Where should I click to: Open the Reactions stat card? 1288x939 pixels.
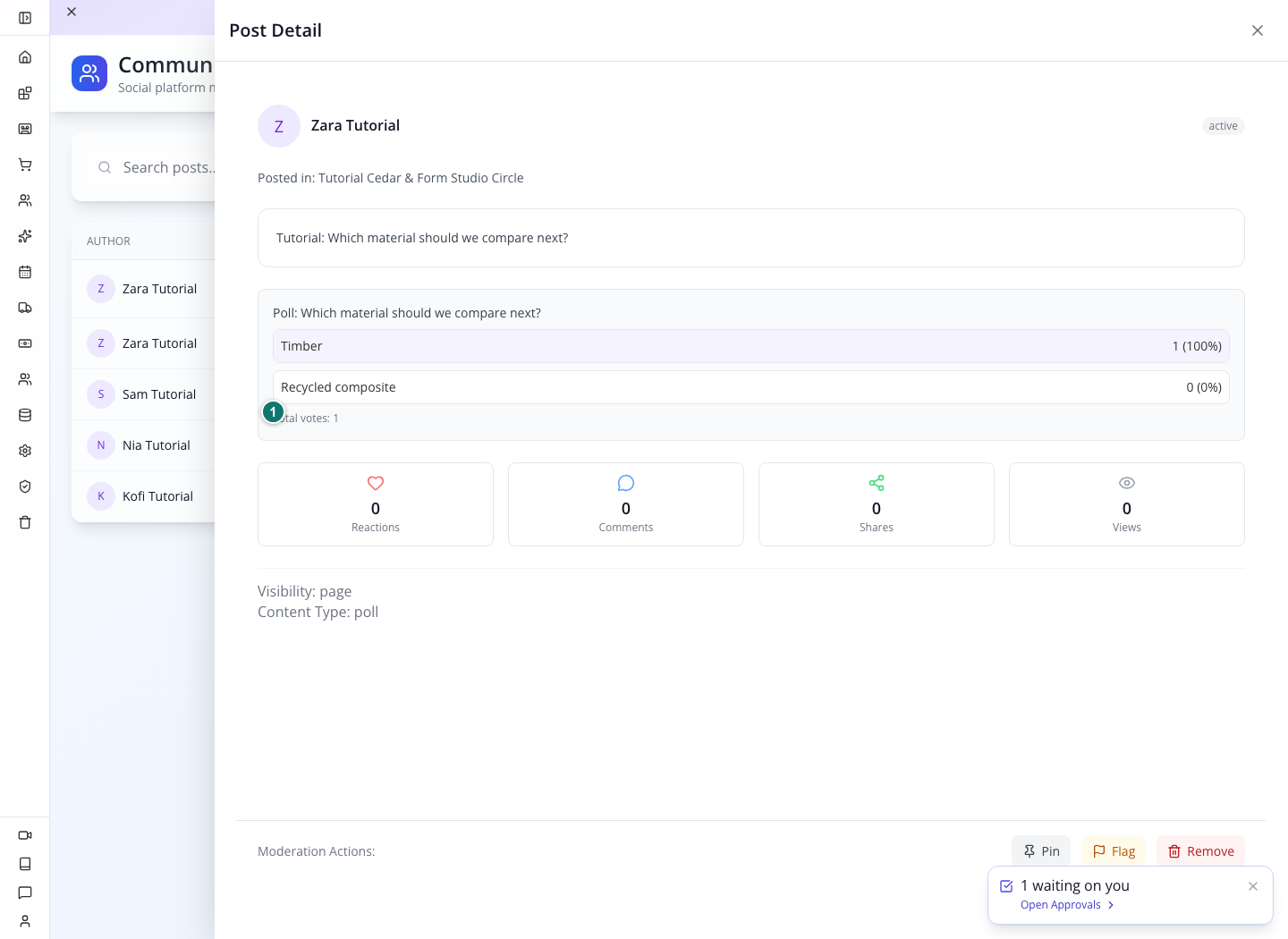(376, 504)
